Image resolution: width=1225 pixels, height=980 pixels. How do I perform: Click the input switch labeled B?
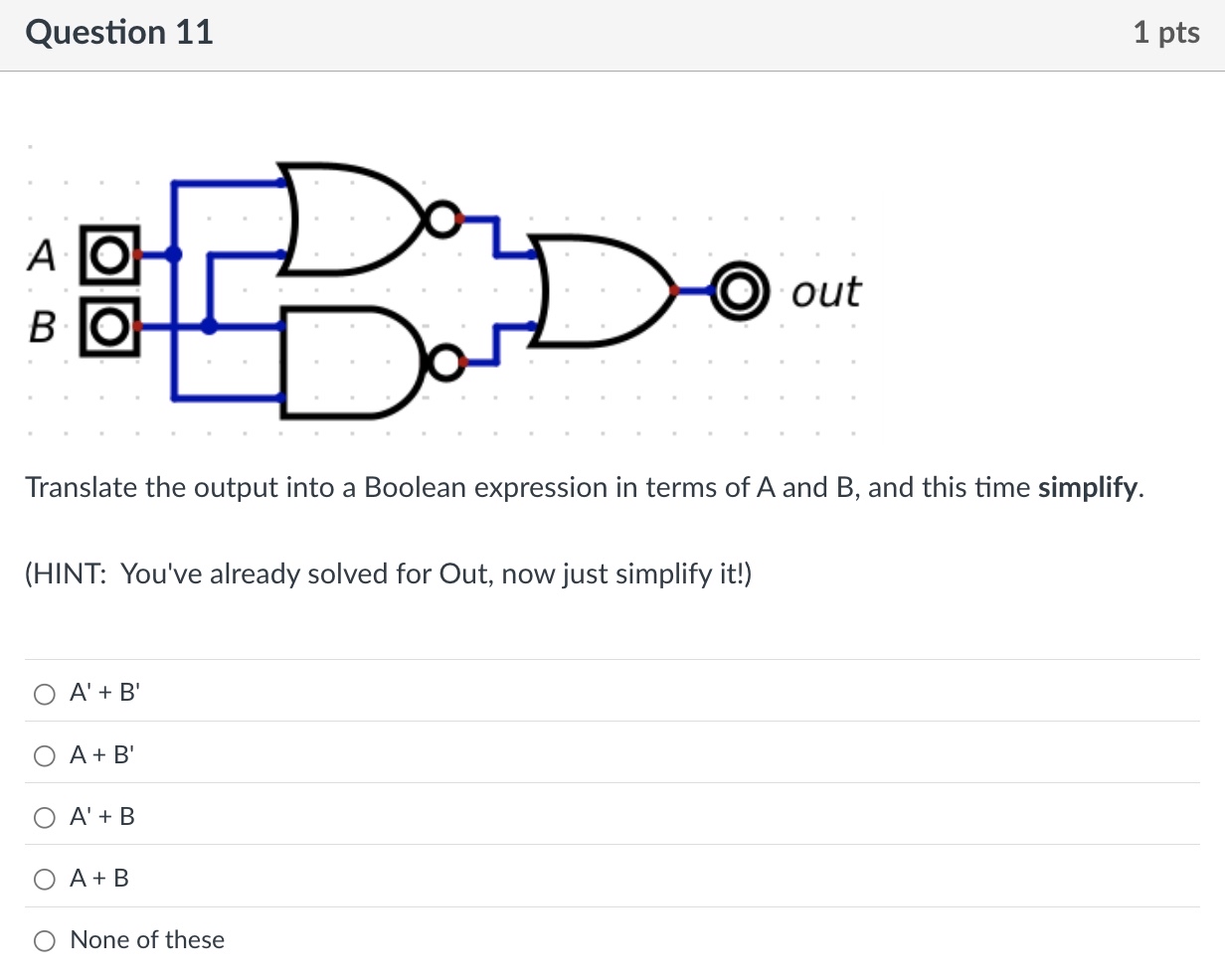pos(107,326)
